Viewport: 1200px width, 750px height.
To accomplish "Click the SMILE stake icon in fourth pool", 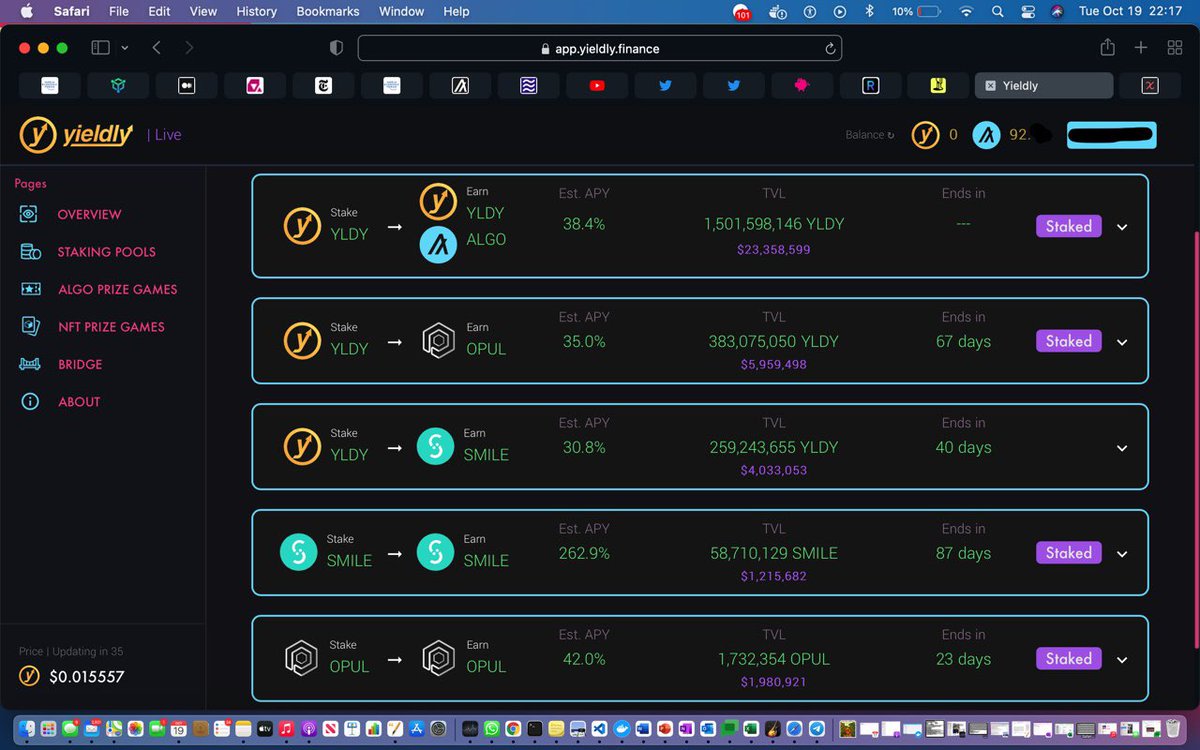I will [x=298, y=553].
